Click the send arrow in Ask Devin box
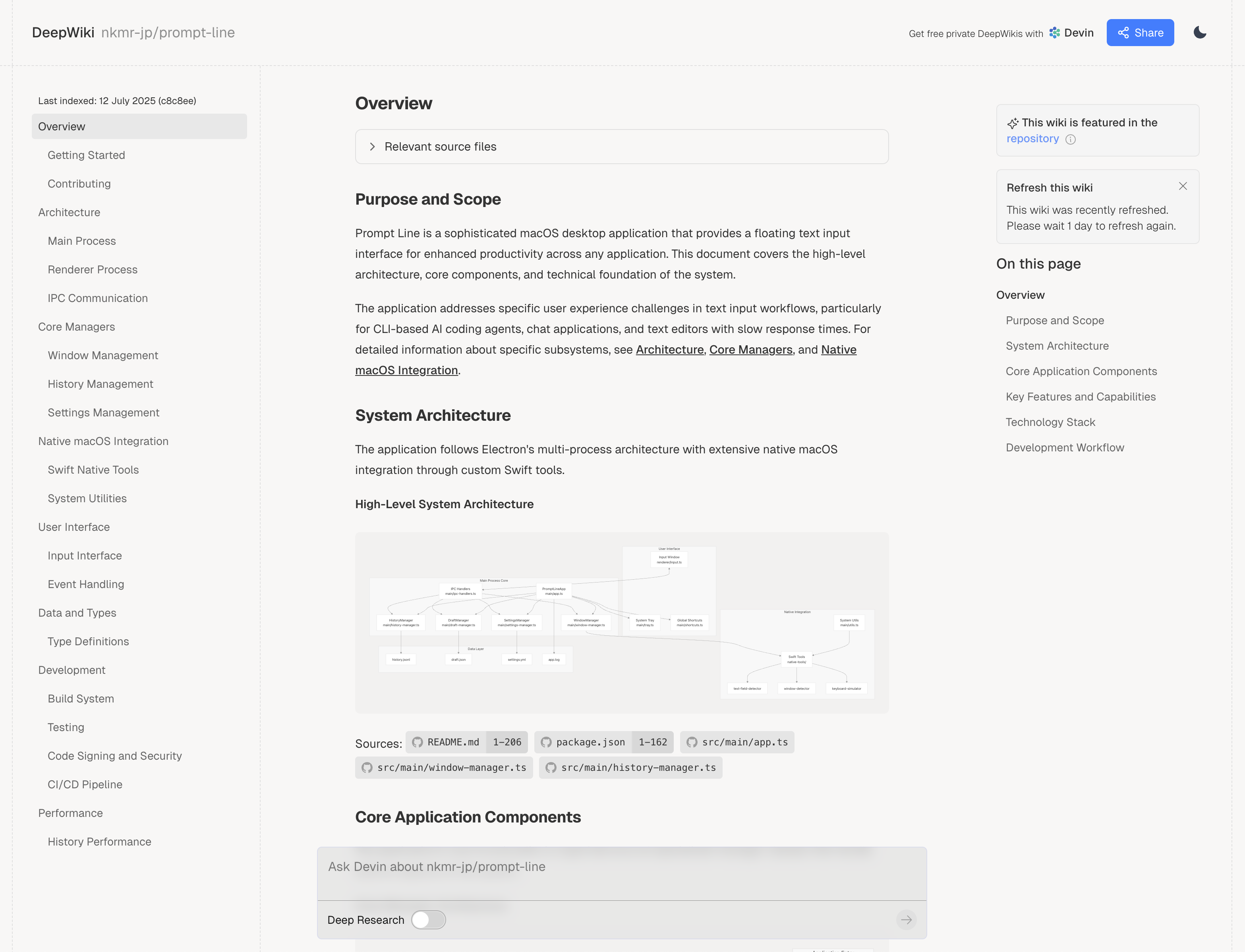This screenshot has width=1245, height=952. 906,920
